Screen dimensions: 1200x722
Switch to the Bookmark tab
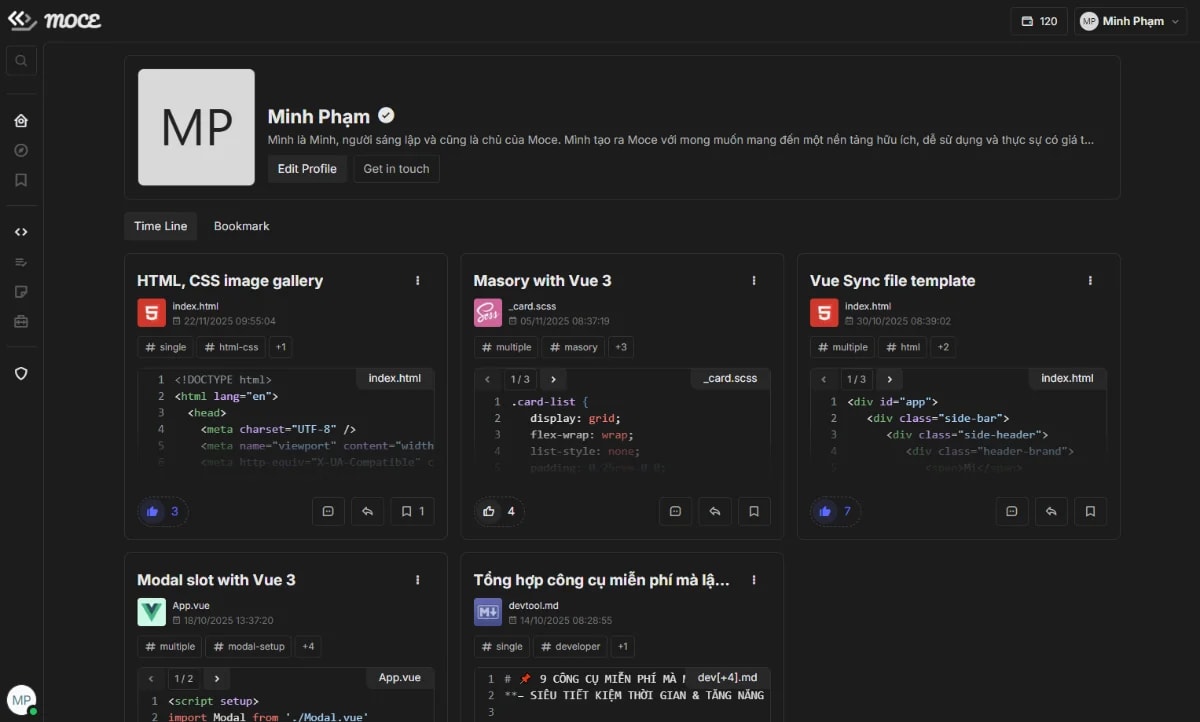[x=241, y=226]
